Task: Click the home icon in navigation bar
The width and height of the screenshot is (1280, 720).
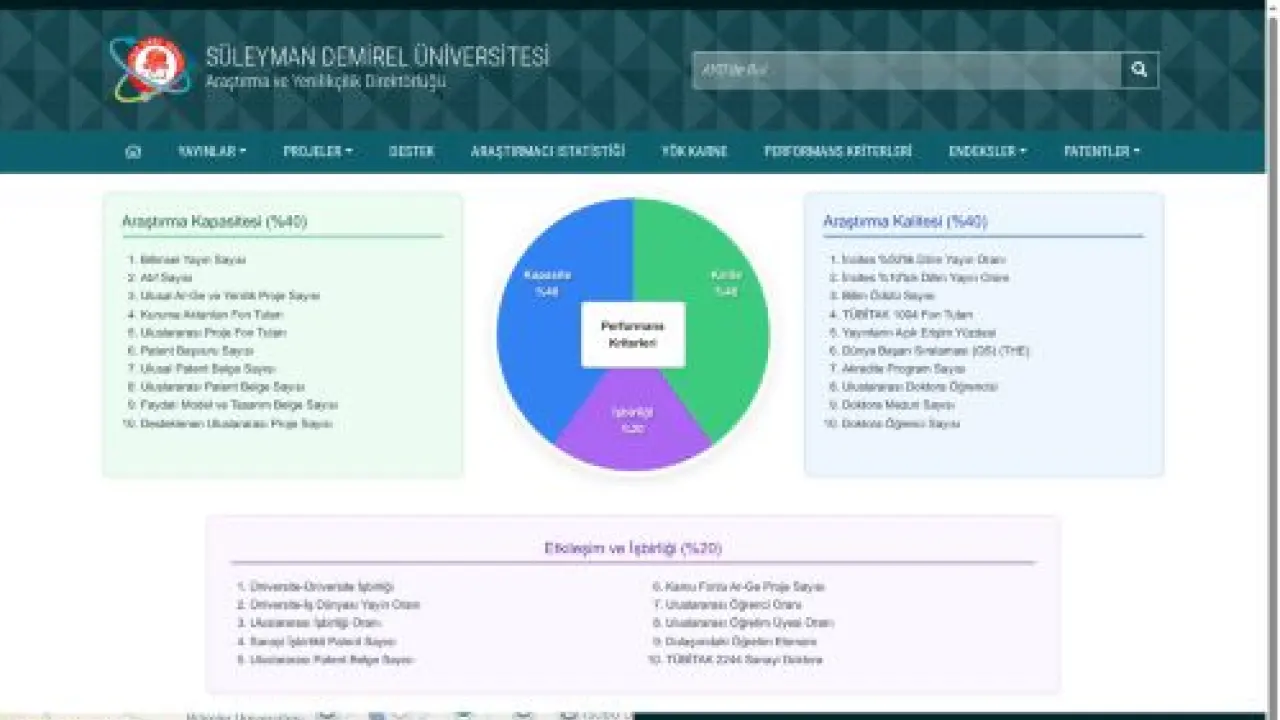Action: [133, 152]
